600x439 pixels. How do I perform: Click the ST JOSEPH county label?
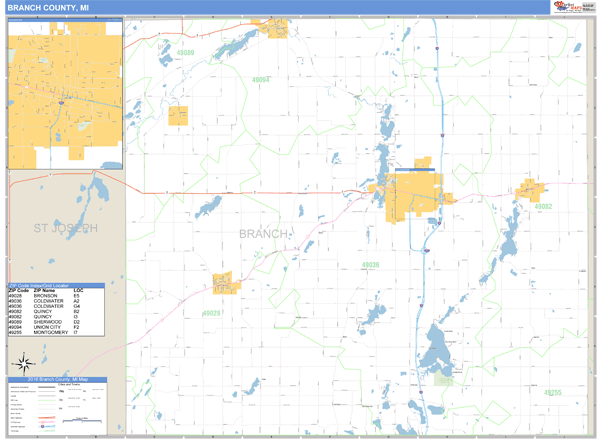65,229
